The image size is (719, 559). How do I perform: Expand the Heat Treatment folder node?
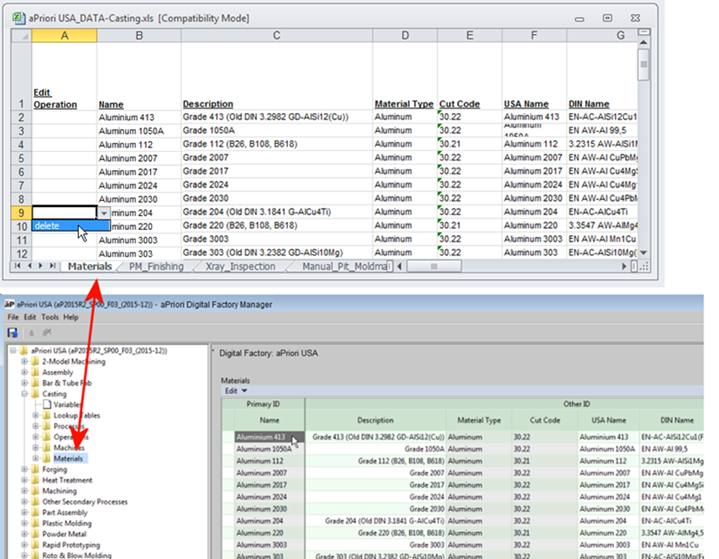tap(24, 480)
